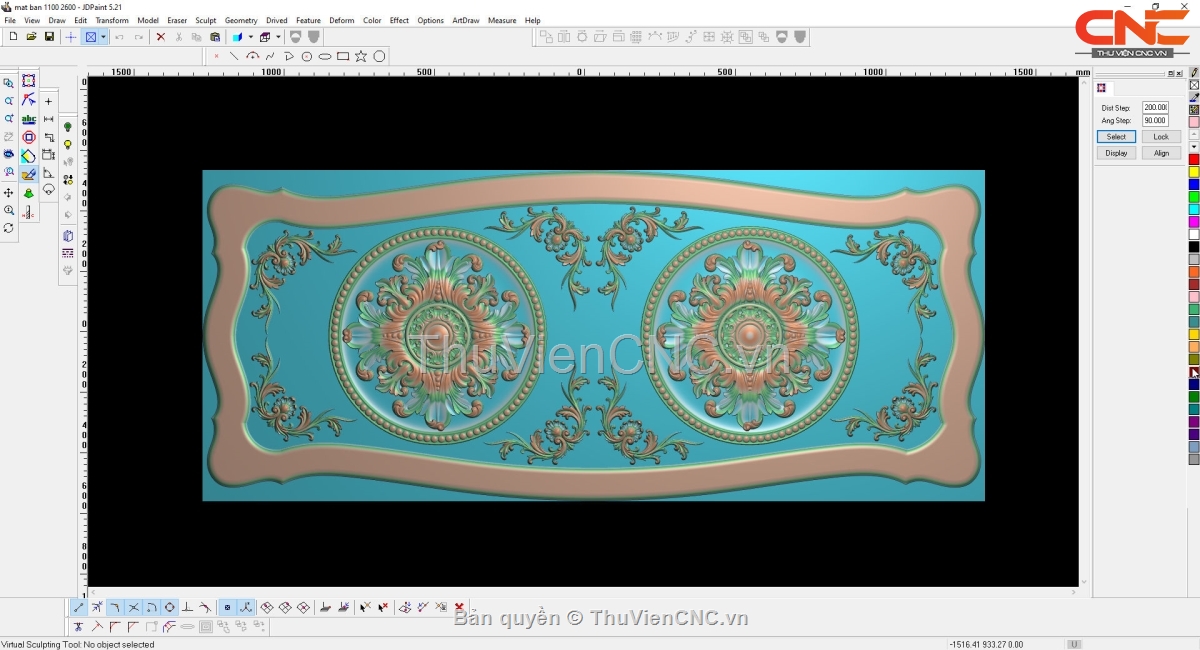Open file with the folder icon
Viewport: 1200px width, 650px height.
click(x=31, y=37)
